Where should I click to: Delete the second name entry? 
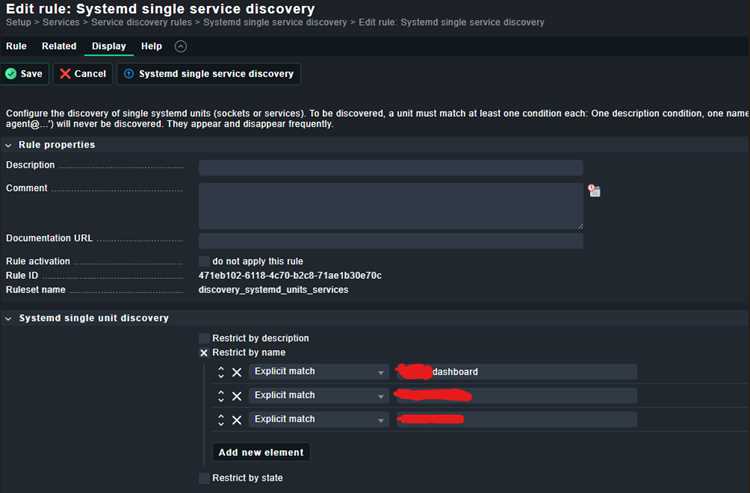tap(237, 396)
